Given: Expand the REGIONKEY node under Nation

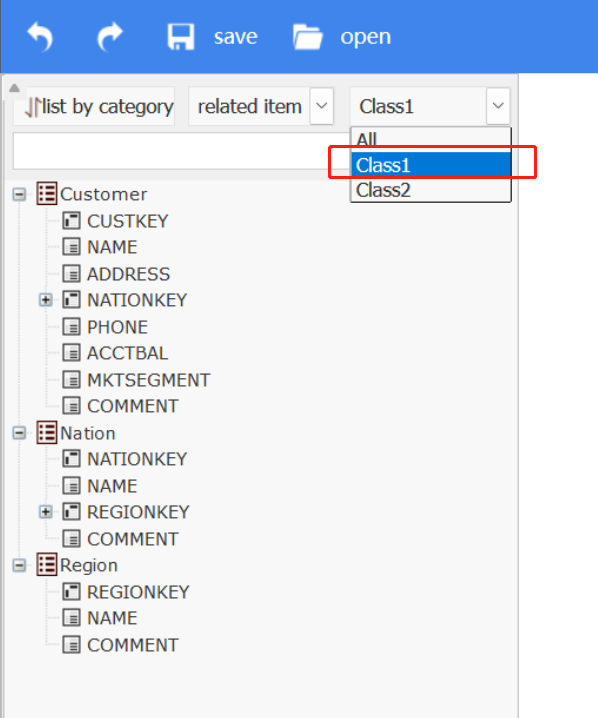Looking at the screenshot, I should (x=45, y=511).
